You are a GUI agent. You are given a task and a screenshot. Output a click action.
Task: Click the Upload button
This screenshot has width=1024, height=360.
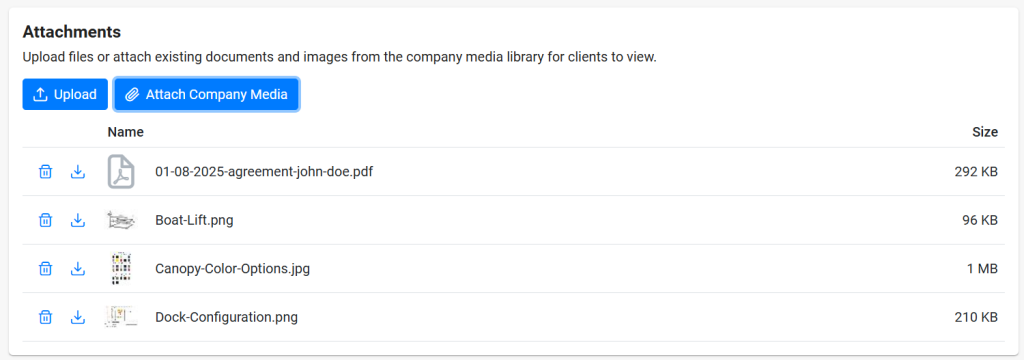[65, 94]
